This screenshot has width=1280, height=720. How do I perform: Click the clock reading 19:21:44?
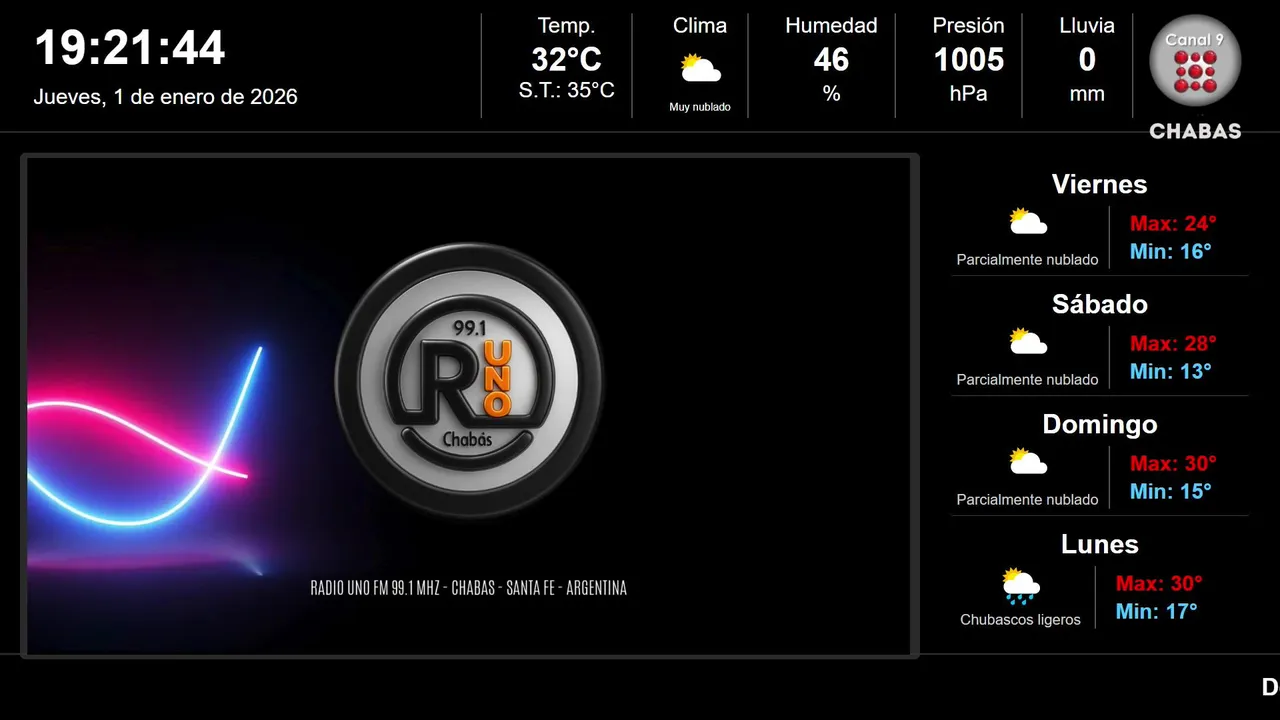tap(130, 48)
